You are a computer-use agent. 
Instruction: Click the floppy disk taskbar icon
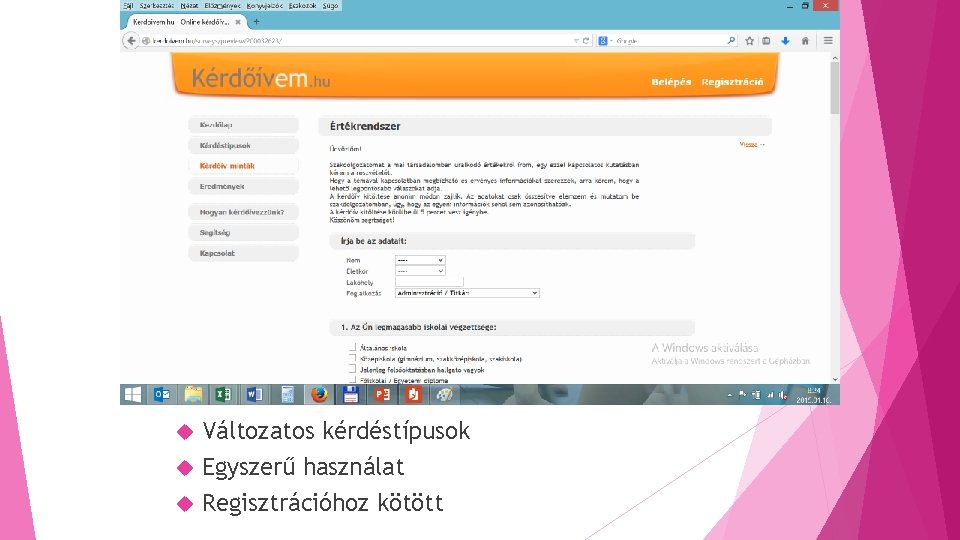tap(351, 394)
